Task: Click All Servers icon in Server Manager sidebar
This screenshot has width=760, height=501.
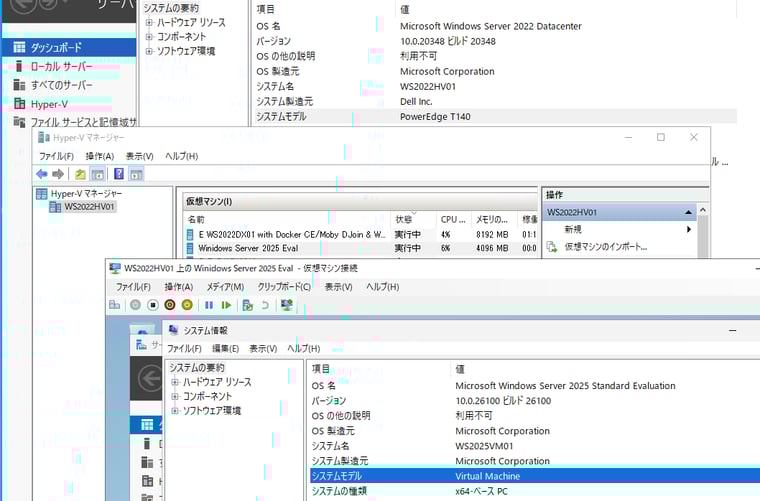Action: (19, 85)
